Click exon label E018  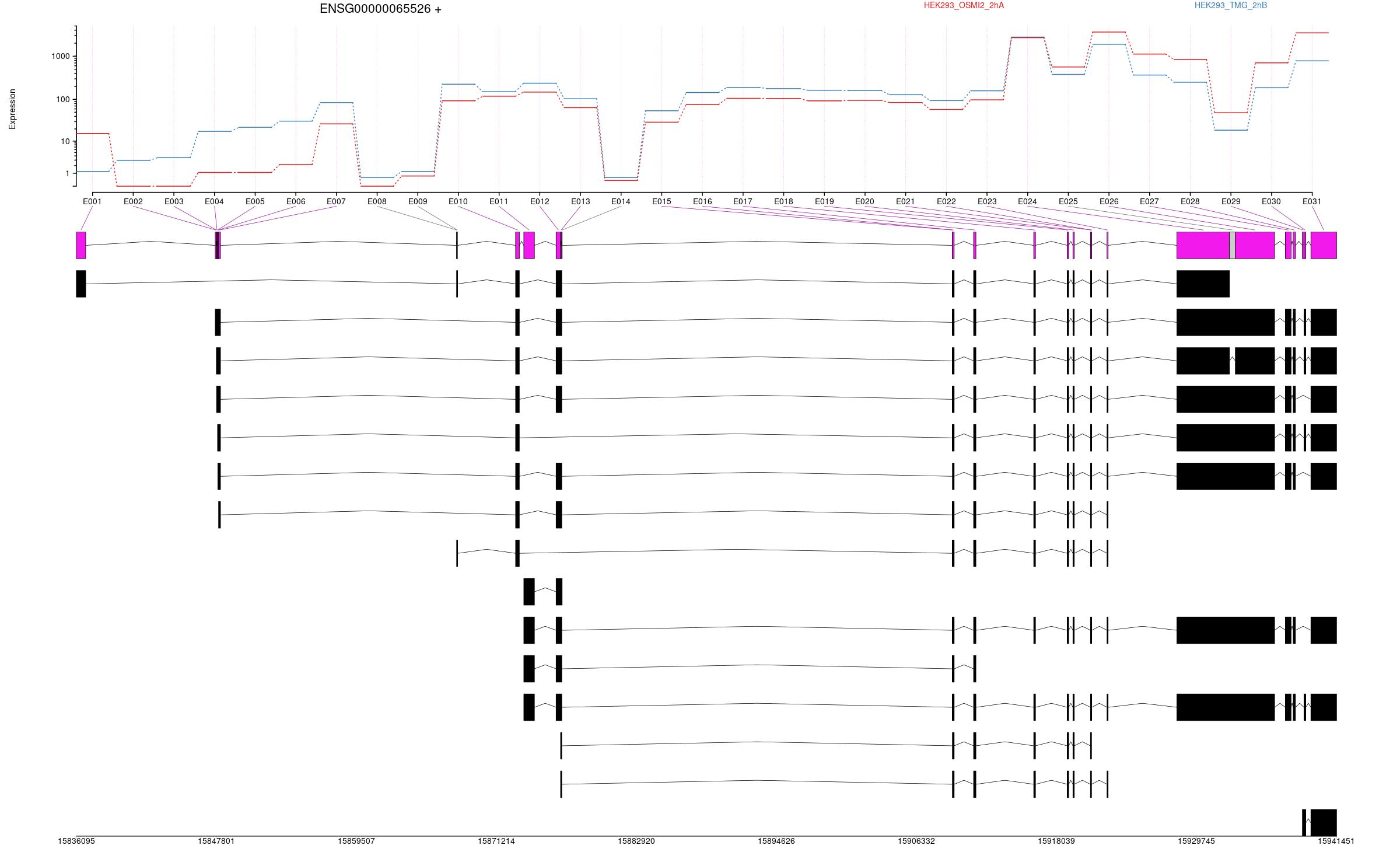coord(783,201)
